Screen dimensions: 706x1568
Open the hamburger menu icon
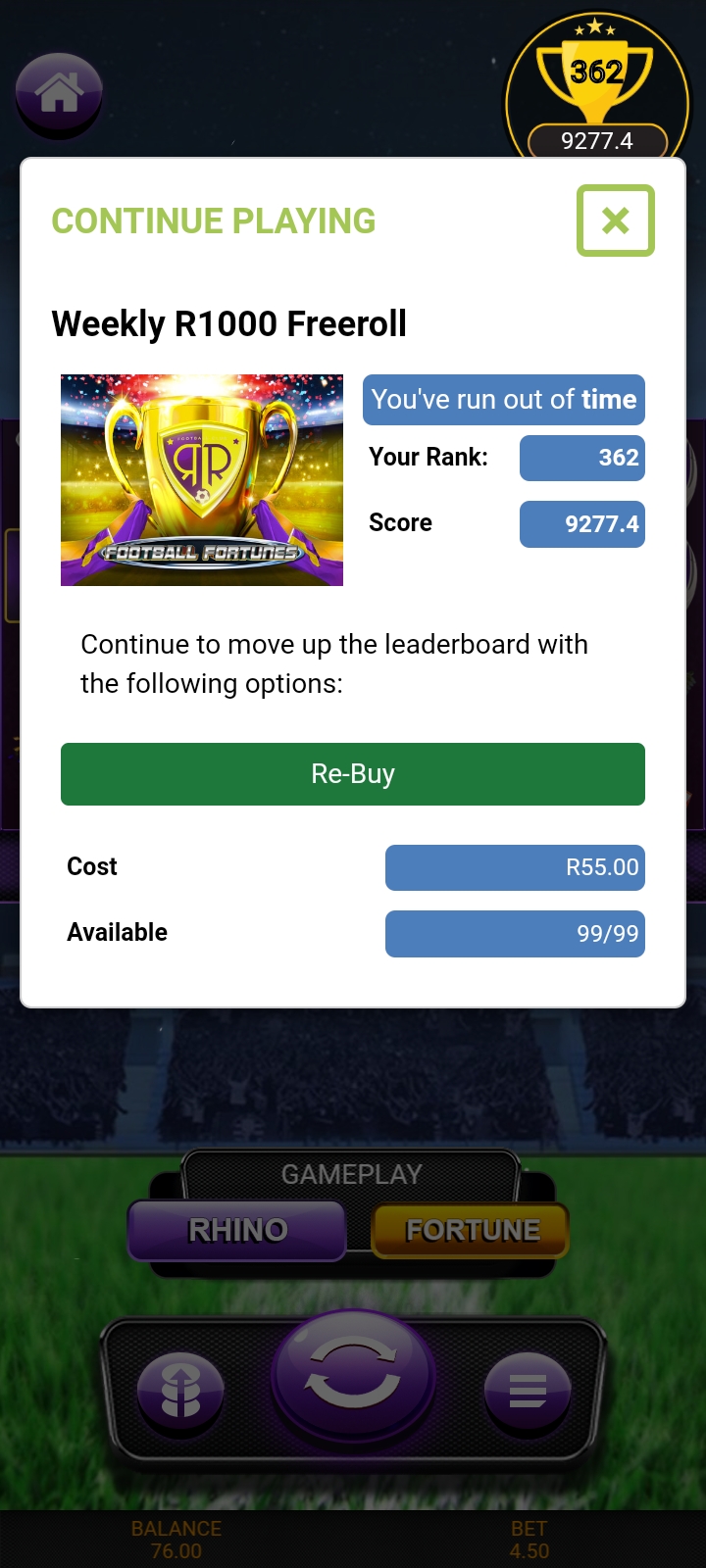tap(528, 1392)
